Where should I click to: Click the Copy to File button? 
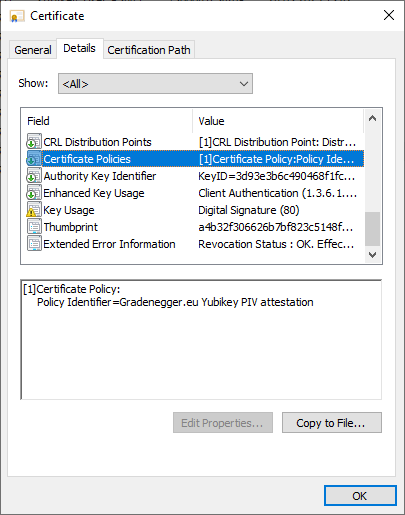[x=332, y=423]
